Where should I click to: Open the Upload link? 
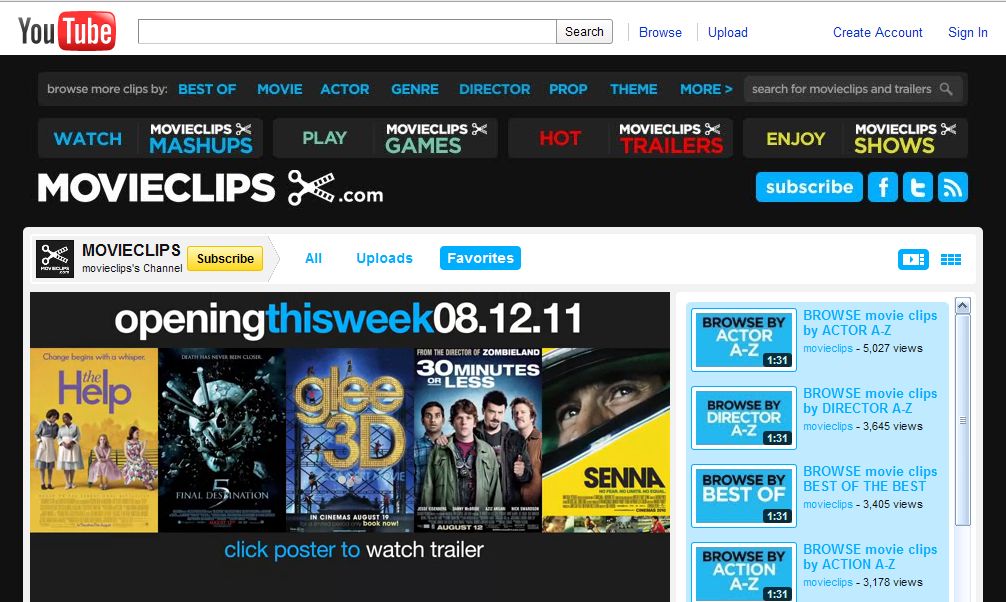(x=728, y=32)
